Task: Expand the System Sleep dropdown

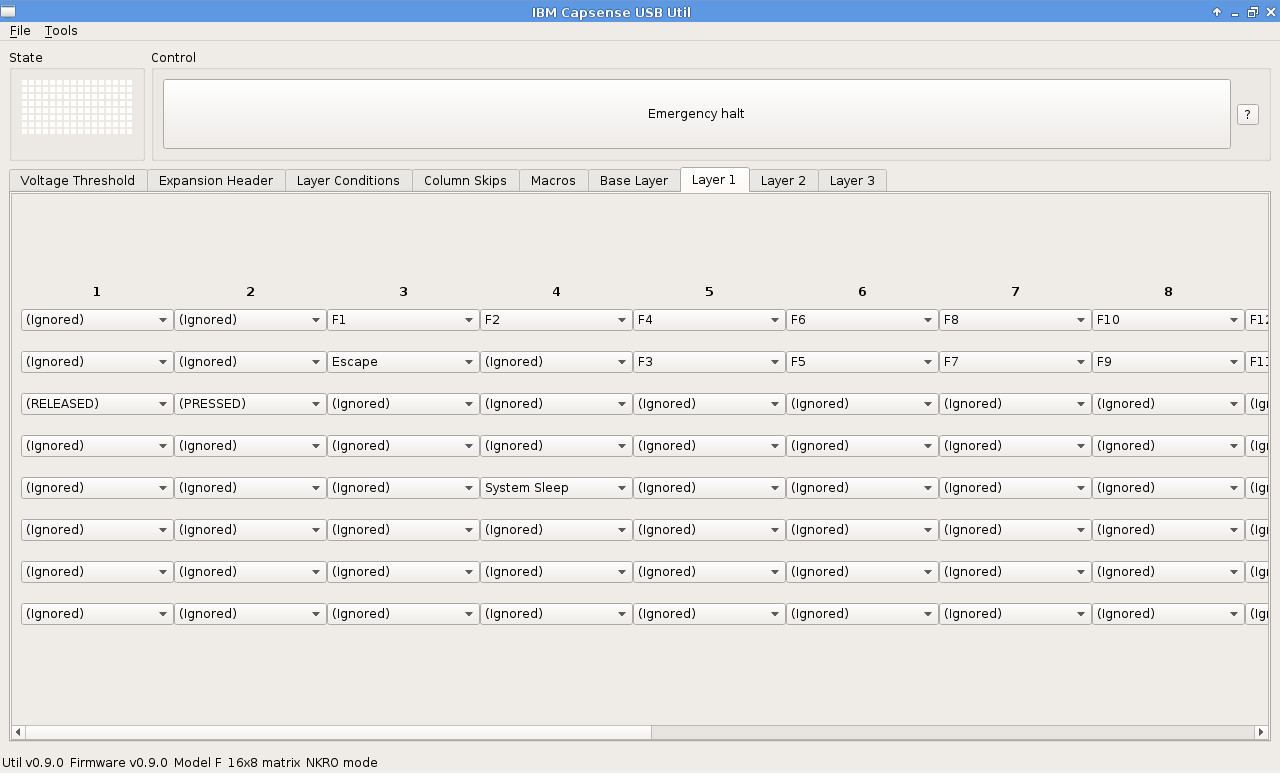Action: (x=555, y=488)
